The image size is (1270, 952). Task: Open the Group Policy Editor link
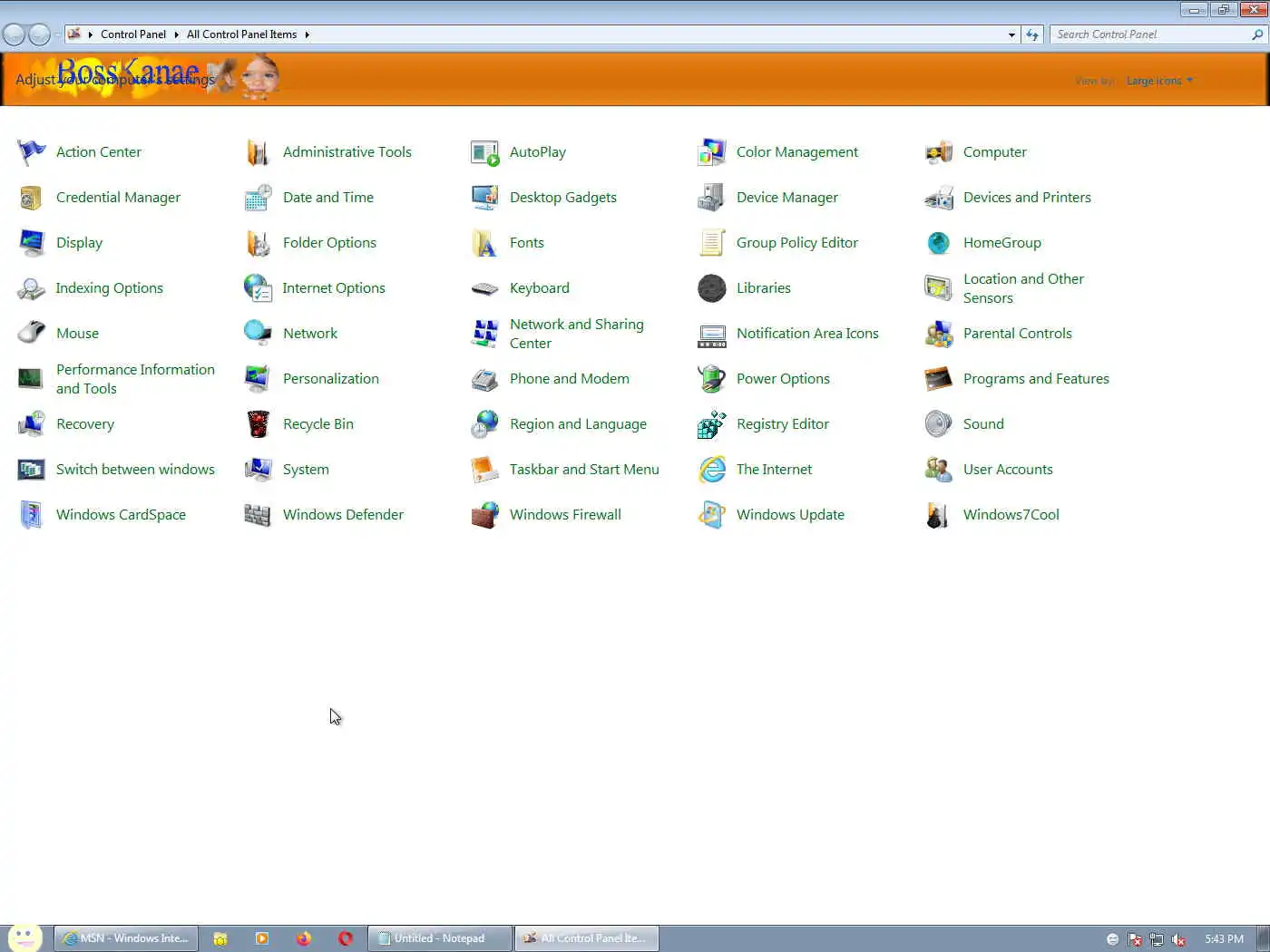click(x=796, y=243)
